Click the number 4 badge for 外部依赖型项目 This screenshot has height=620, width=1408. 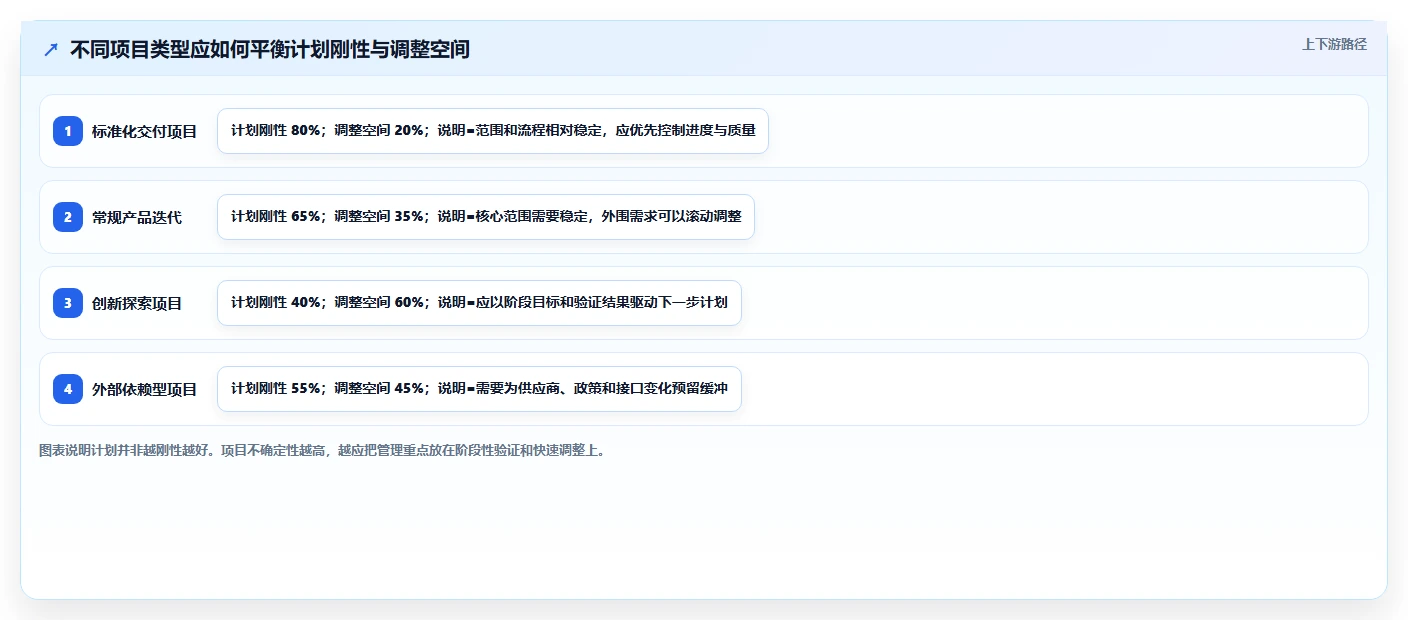pyautogui.click(x=68, y=389)
